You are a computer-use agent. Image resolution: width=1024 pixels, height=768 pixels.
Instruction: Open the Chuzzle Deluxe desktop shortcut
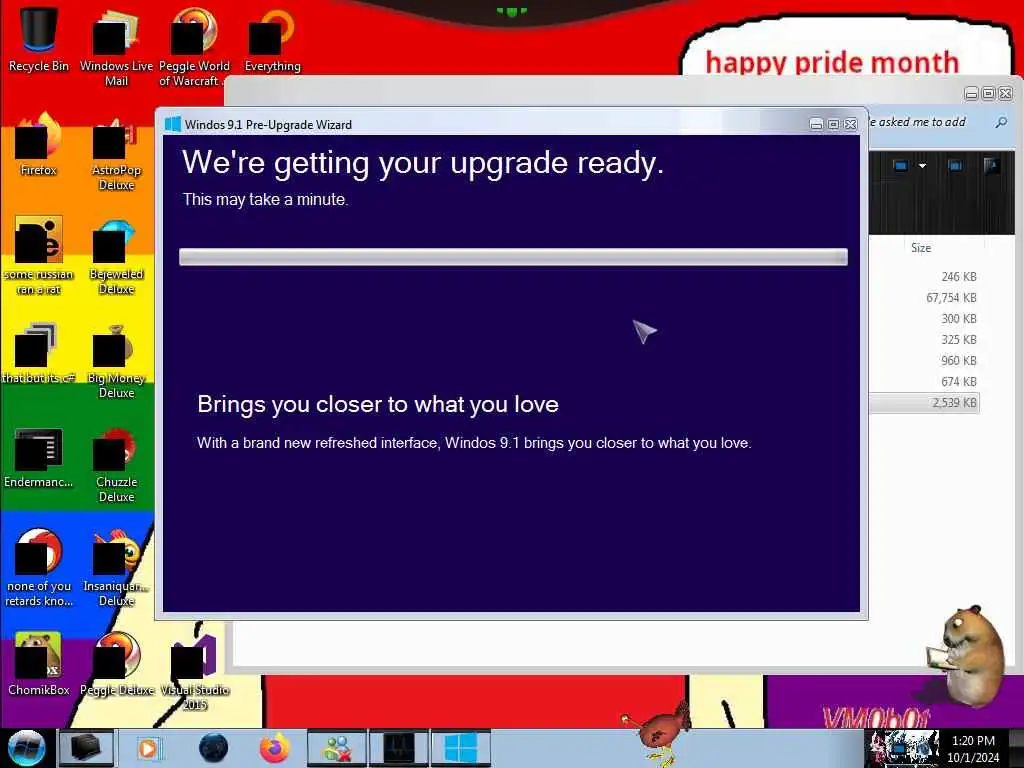[x=116, y=464]
